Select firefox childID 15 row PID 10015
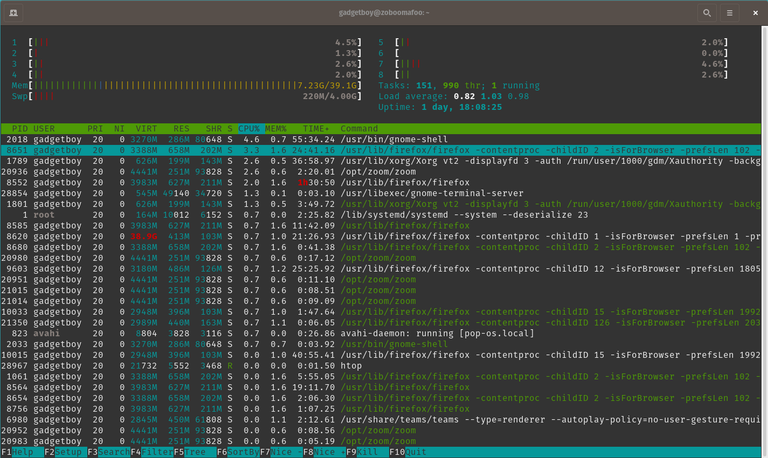This screenshot has height=458, width=768. [x=381, y=355]
